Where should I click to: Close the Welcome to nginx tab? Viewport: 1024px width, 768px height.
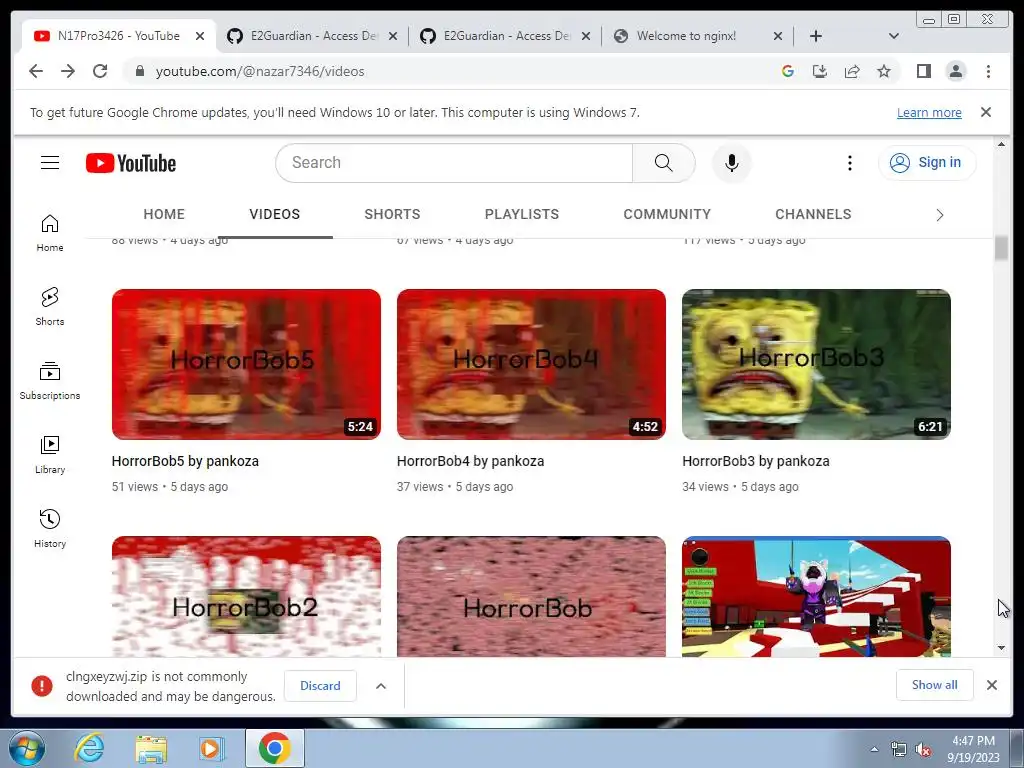778,36
